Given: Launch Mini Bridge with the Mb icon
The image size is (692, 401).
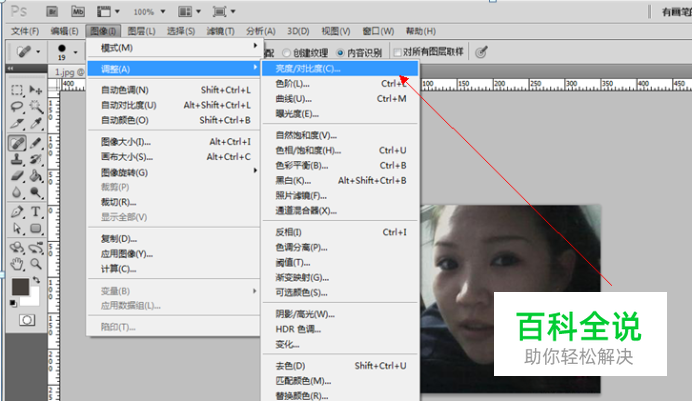Looking at the screenshot, I should pos(78,11).
